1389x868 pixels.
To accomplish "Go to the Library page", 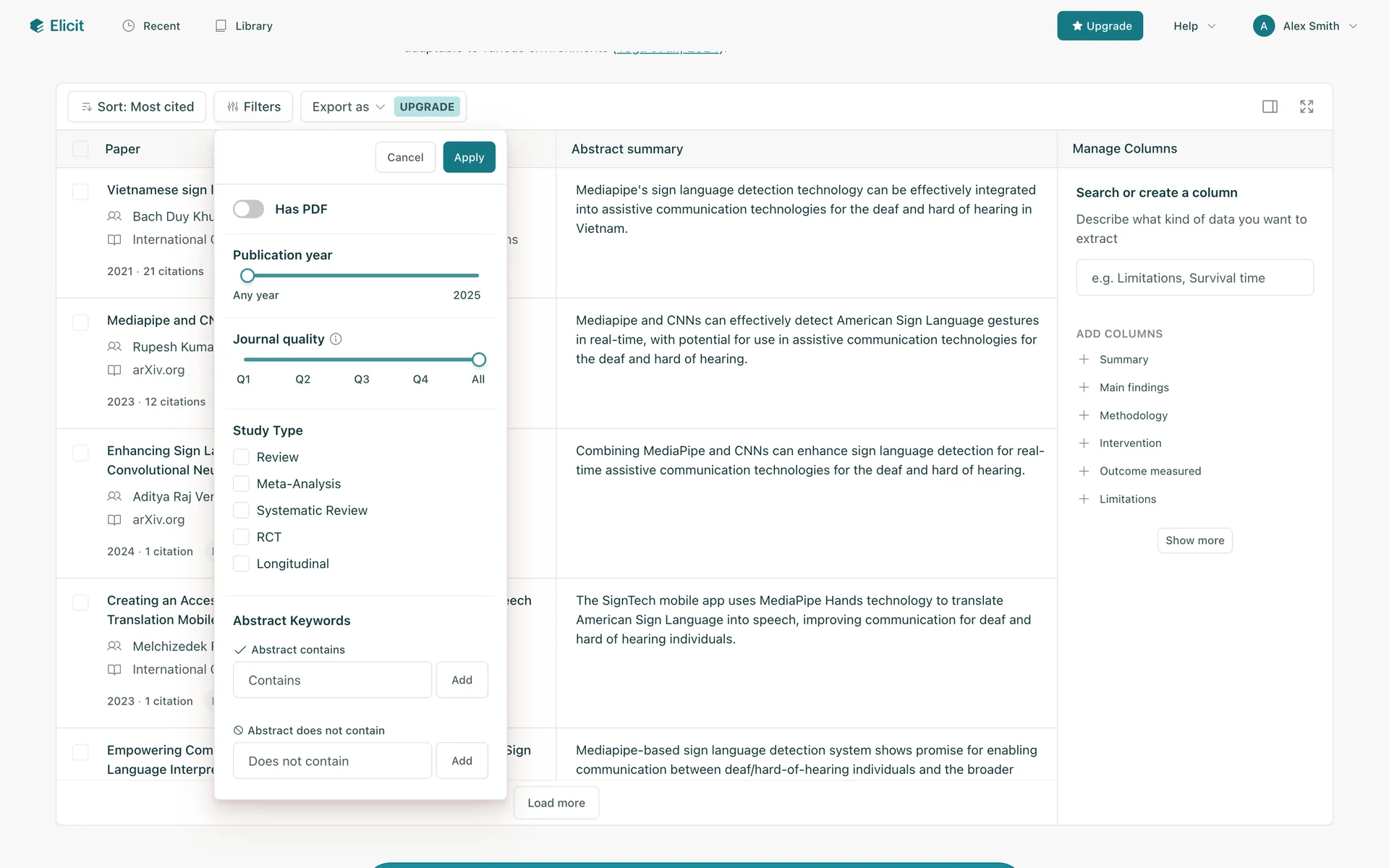I will coord(244,26).
